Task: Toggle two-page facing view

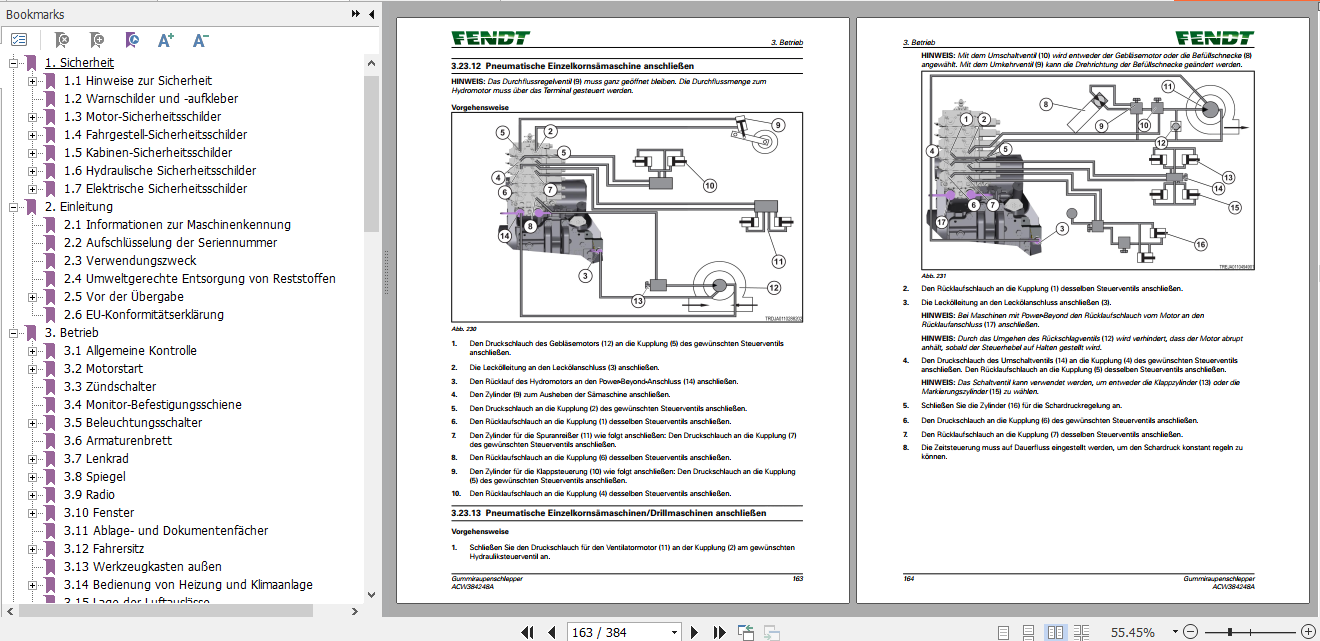Action: (x=1055, y=632)
